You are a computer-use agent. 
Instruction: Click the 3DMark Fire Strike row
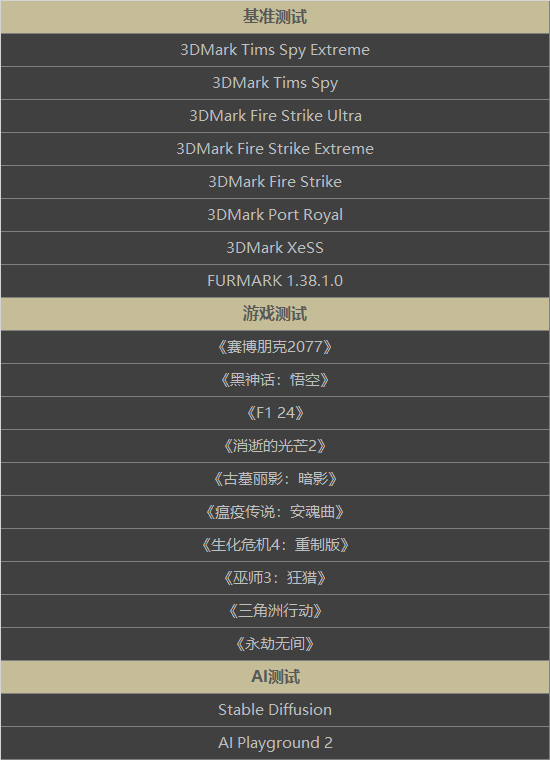point(275,182)
